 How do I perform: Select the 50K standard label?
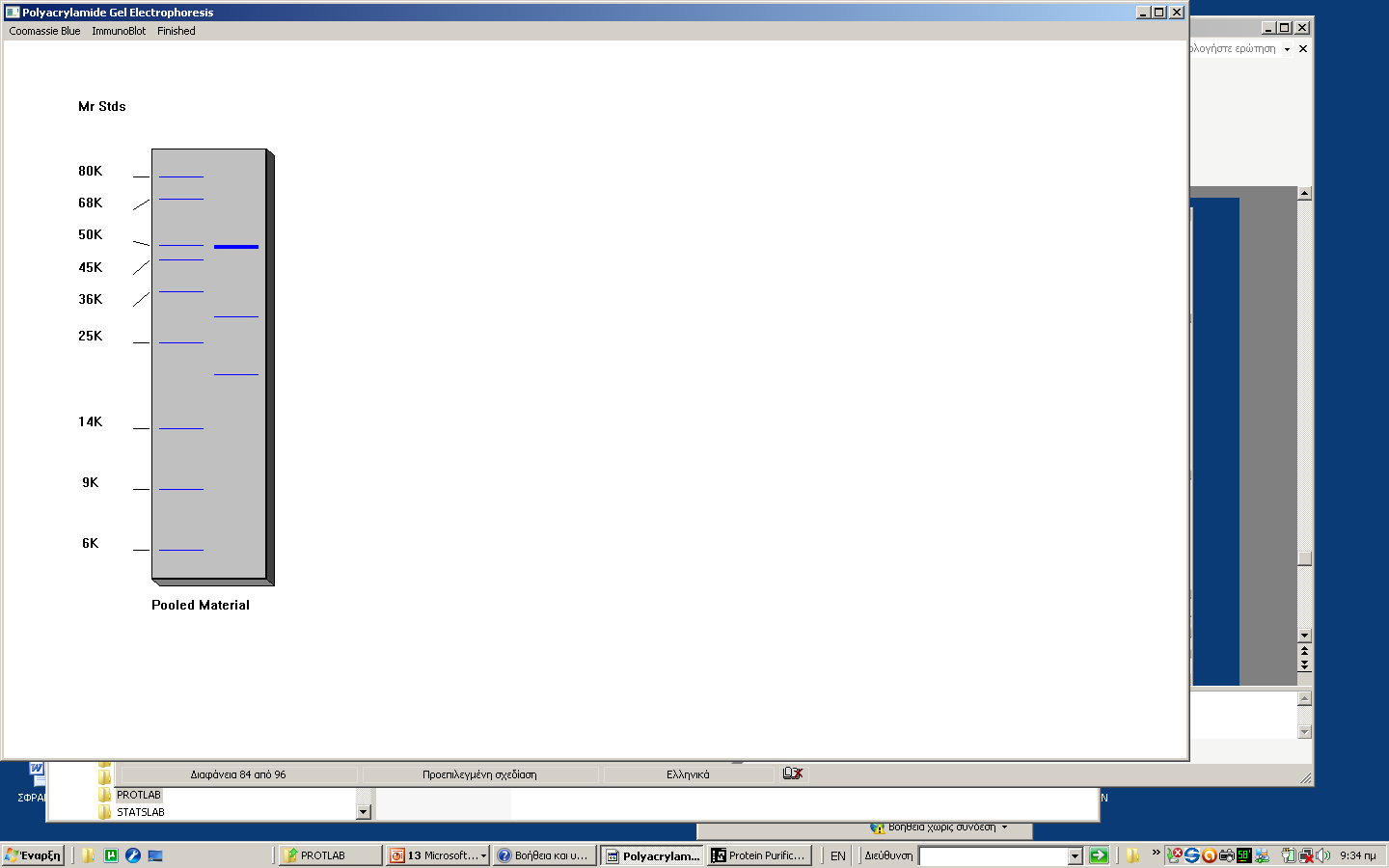point(90,234)
